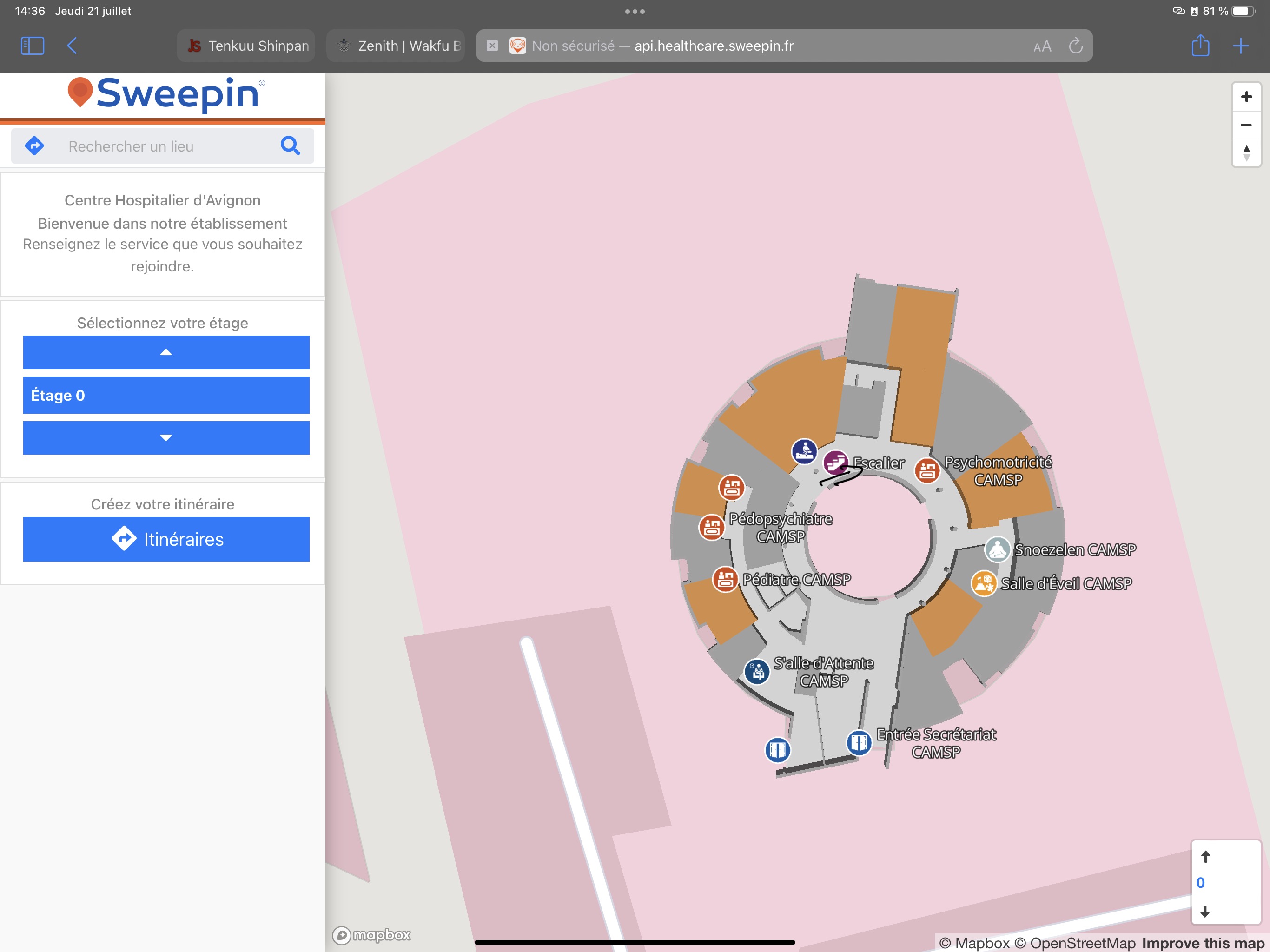1270x952 pixels.
Task: Select the Psychomotricité CAMSP marker icon
Action: tap(926, 471)
